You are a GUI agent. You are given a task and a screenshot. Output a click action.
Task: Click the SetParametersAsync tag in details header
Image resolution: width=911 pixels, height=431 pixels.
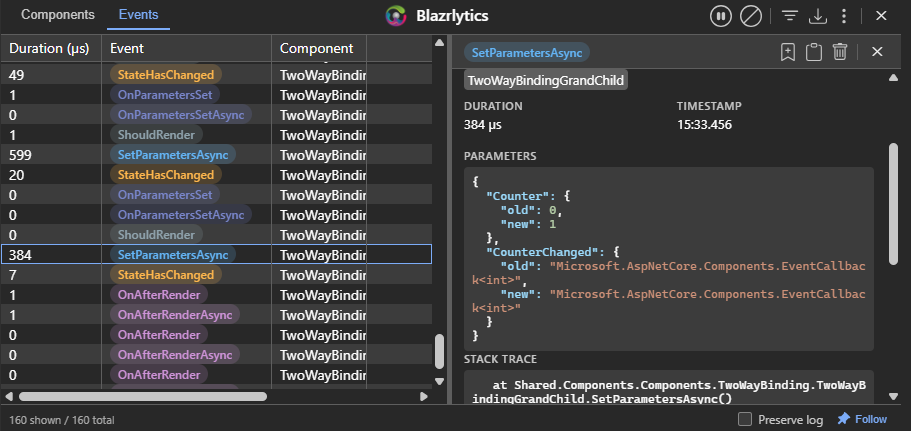tap(527, 53)
